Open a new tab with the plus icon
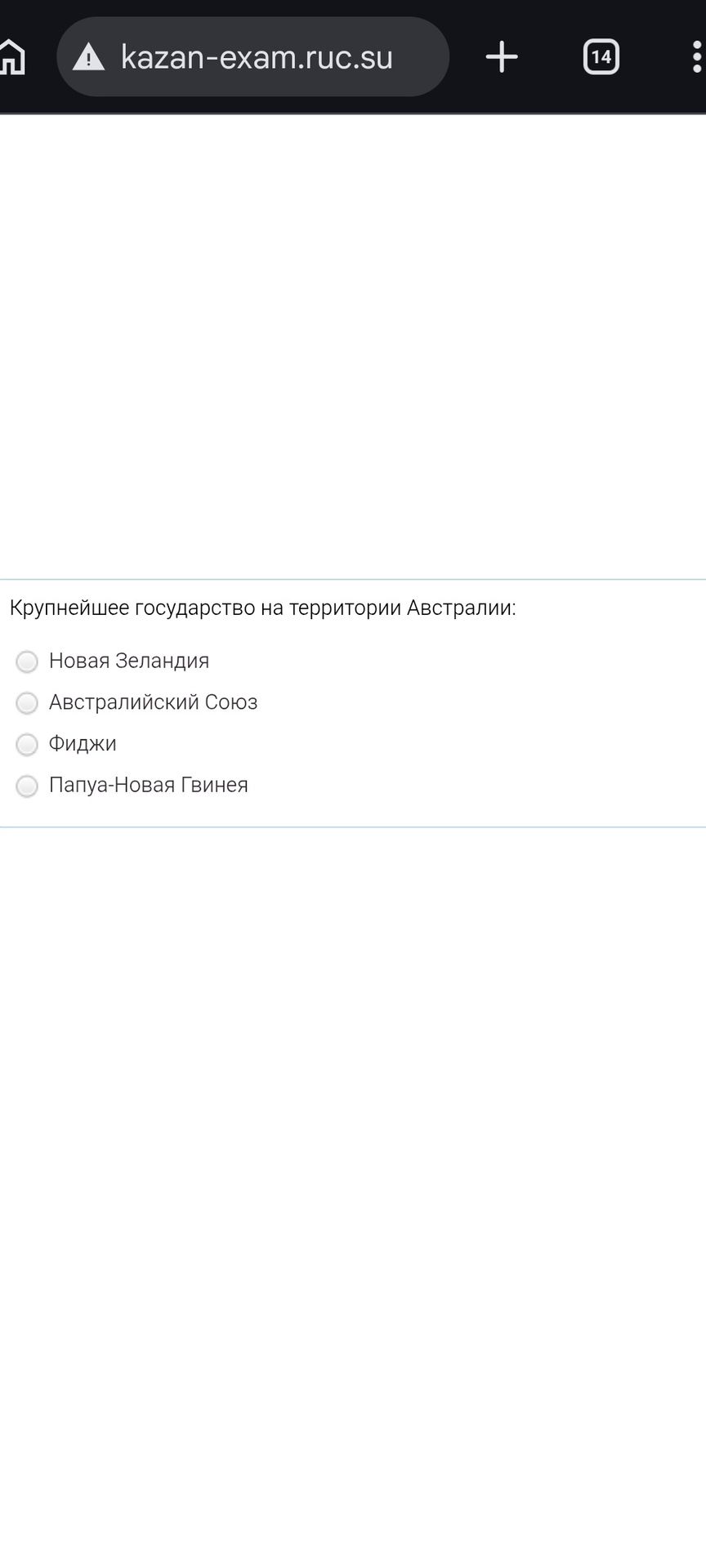This screenshot has height=1568, width=706. 502,57
